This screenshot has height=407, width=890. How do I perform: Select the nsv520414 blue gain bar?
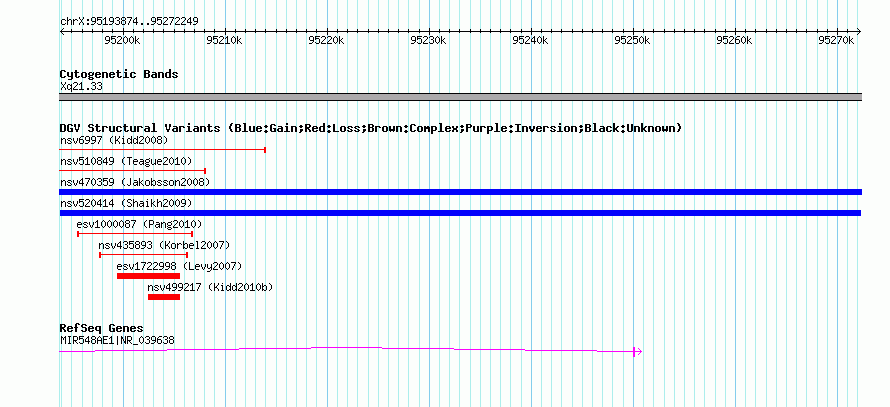coord(460,213)
